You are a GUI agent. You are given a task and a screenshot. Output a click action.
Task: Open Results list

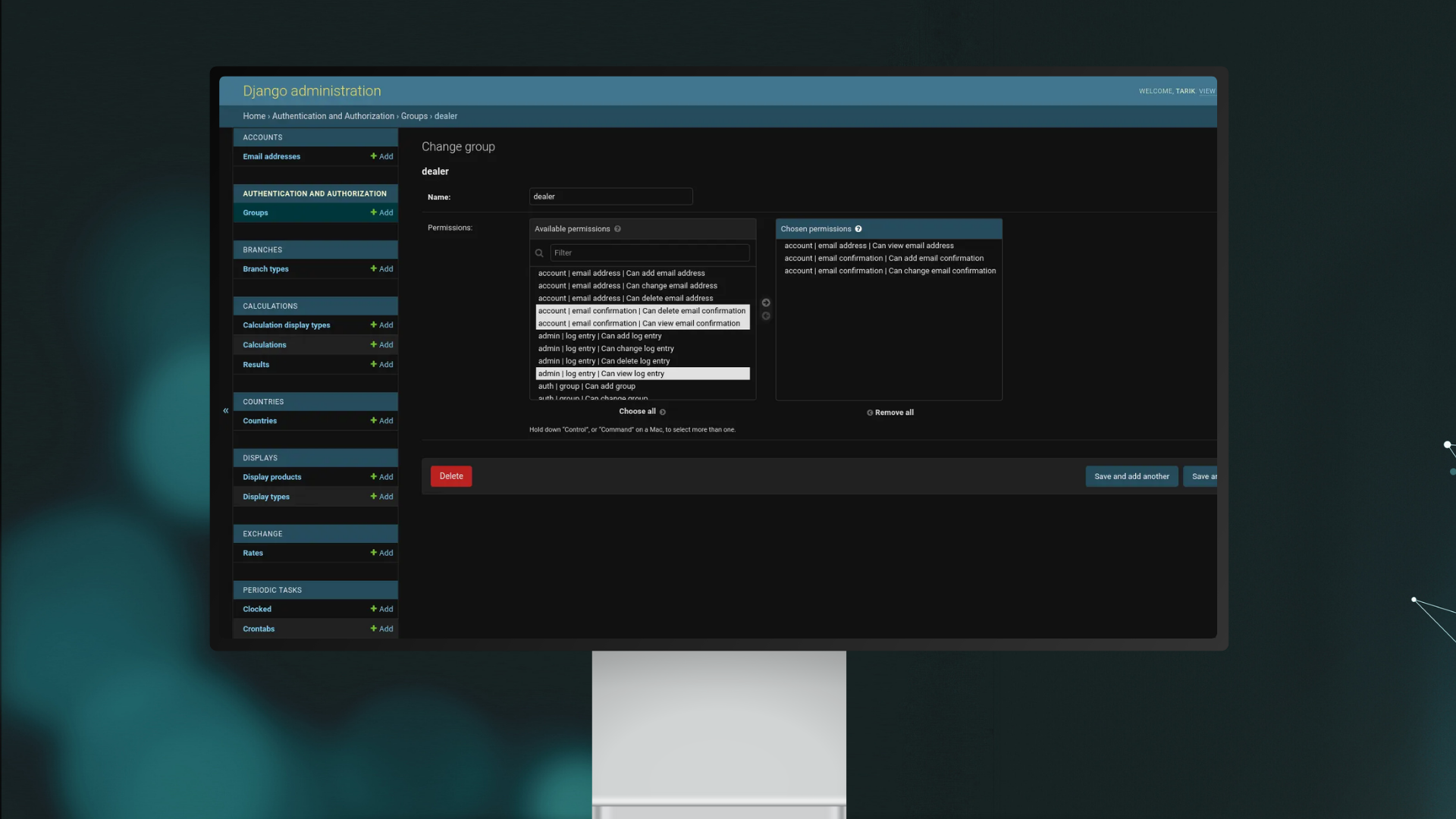pos(256,364)
